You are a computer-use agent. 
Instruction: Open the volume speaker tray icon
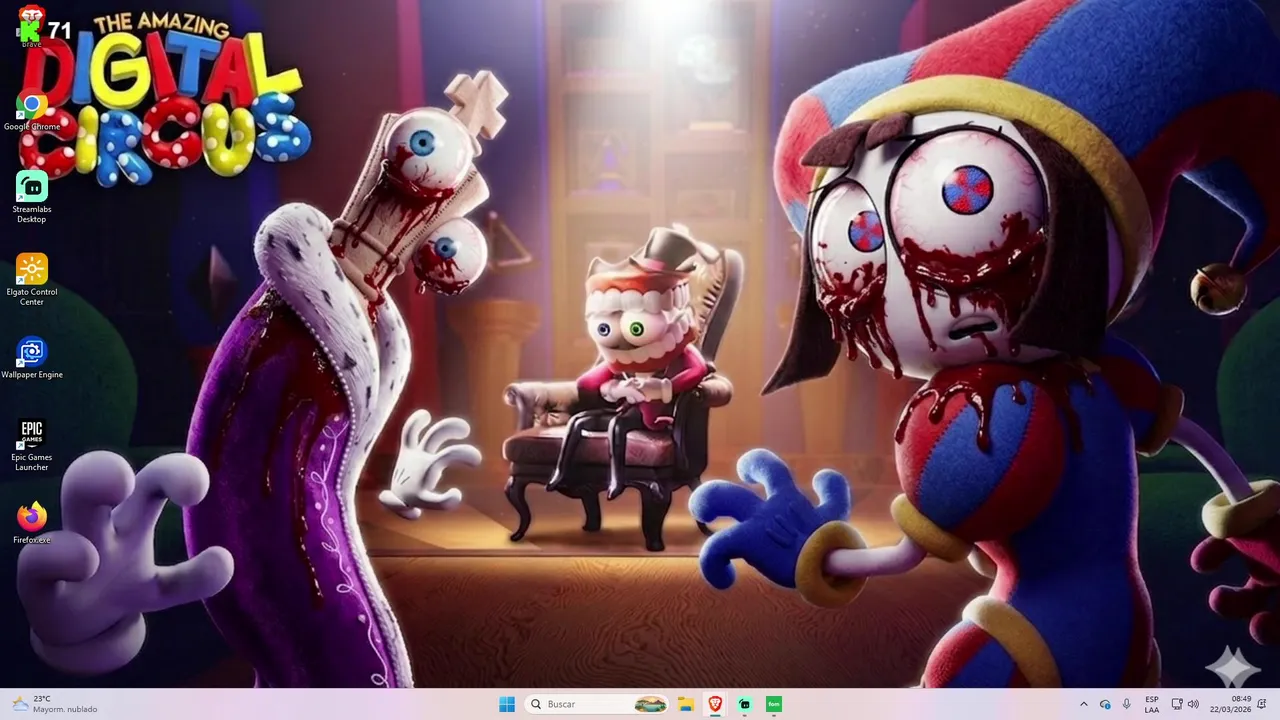pos(1193,704)
